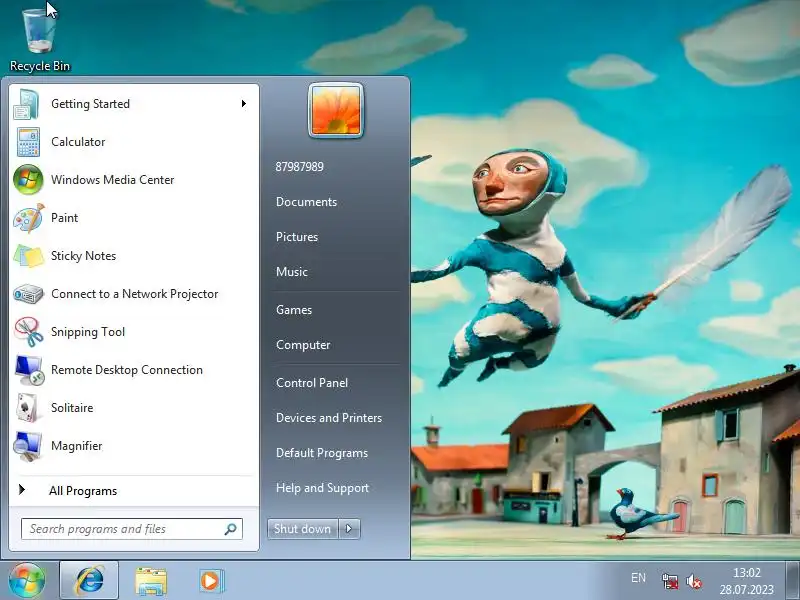This screenshot has height=600, width=800.
Task: Click the Remote Desktop Connection icon
Action: coord(29,370)
